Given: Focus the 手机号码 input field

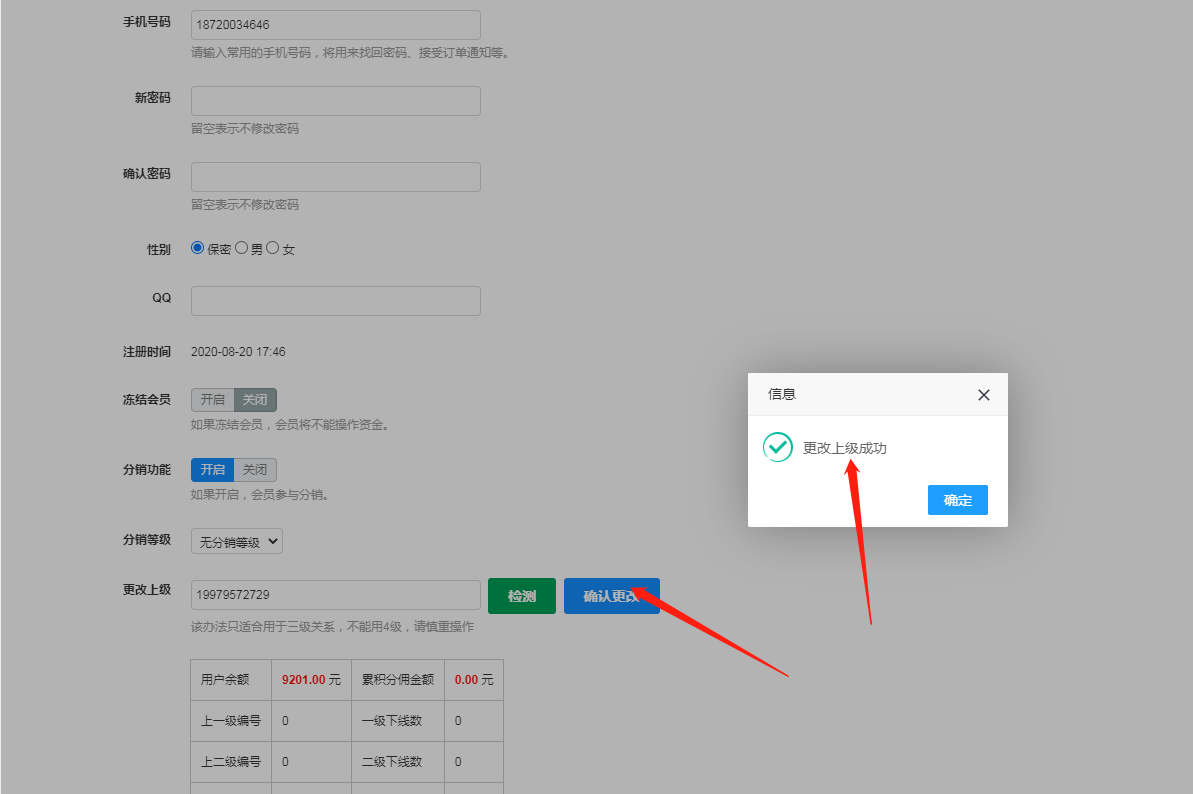Looking at the screenshot, I should click(x=335, y=25).
